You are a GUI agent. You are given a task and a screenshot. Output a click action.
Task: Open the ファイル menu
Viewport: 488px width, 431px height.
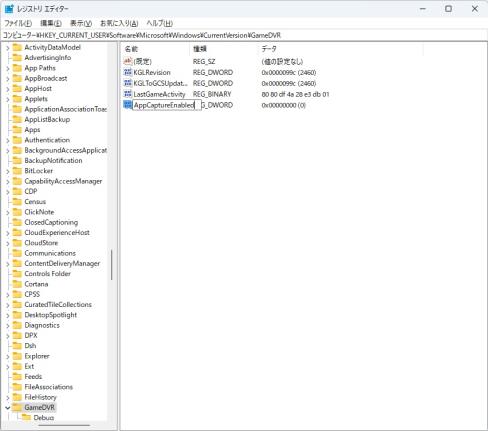[18, 23]
